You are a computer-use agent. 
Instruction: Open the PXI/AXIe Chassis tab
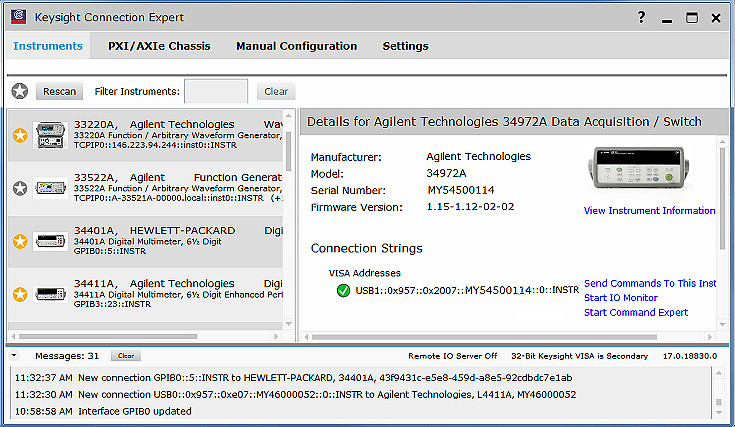[159, 46]
